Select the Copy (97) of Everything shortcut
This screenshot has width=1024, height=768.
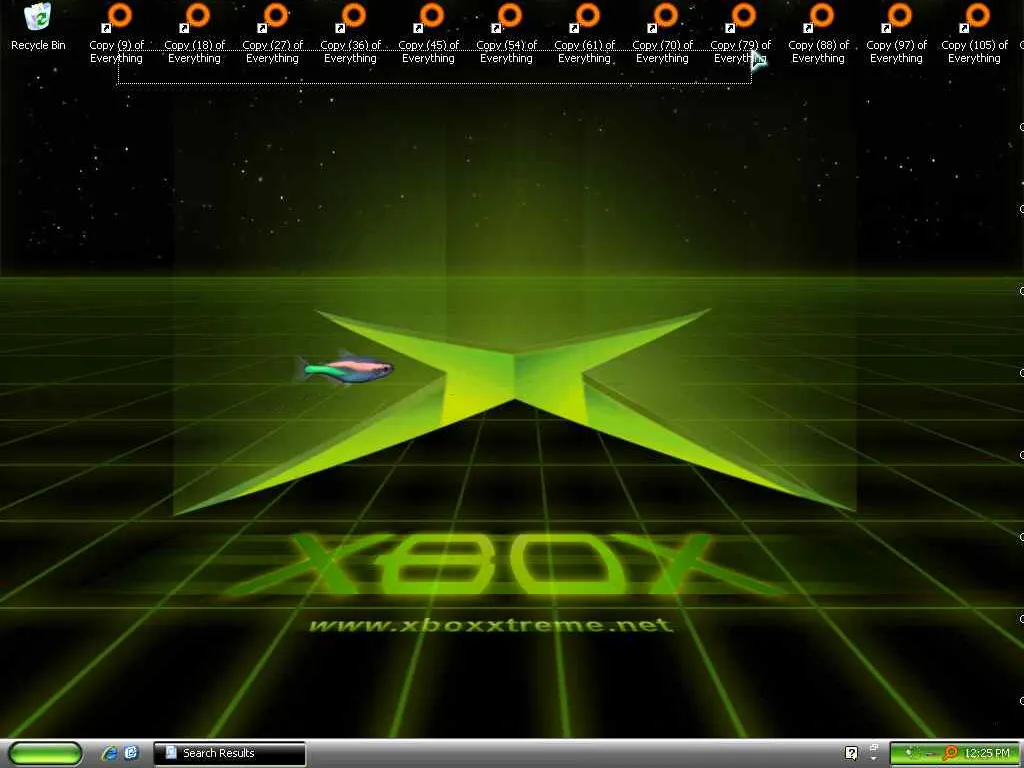point(897,34)
